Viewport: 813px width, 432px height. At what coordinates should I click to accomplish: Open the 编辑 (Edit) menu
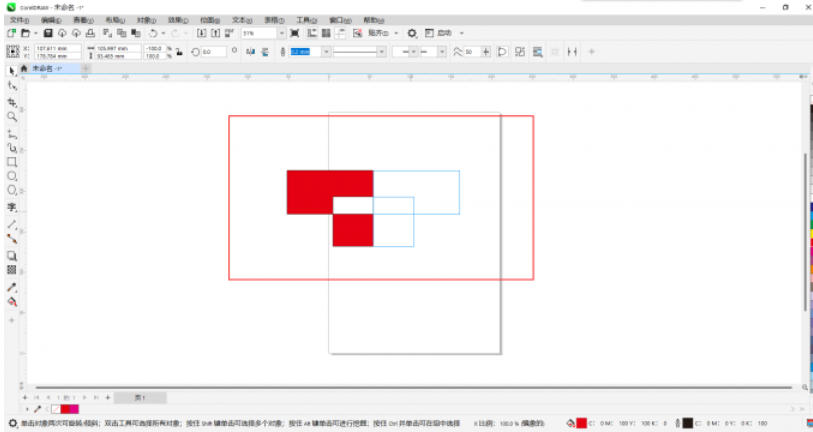(51, 20)
